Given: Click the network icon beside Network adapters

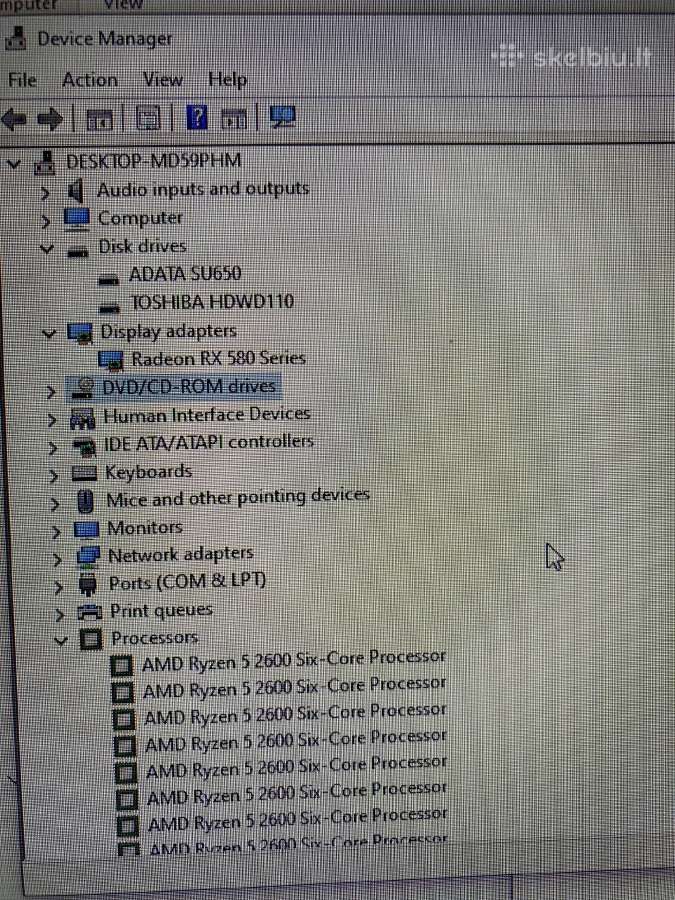Looking at the screenshot, I should point(88,556).
